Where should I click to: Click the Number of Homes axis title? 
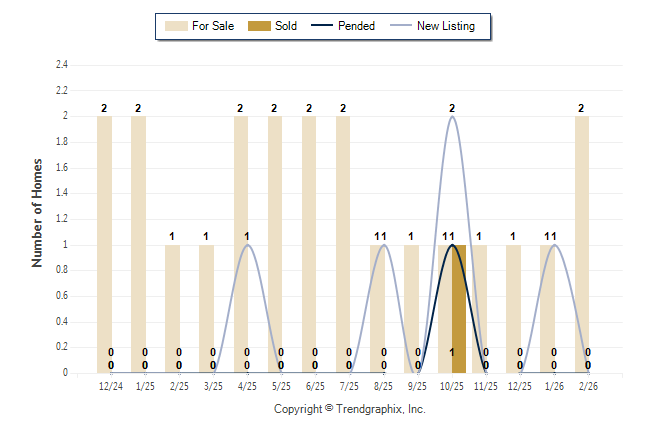[38, 212]
